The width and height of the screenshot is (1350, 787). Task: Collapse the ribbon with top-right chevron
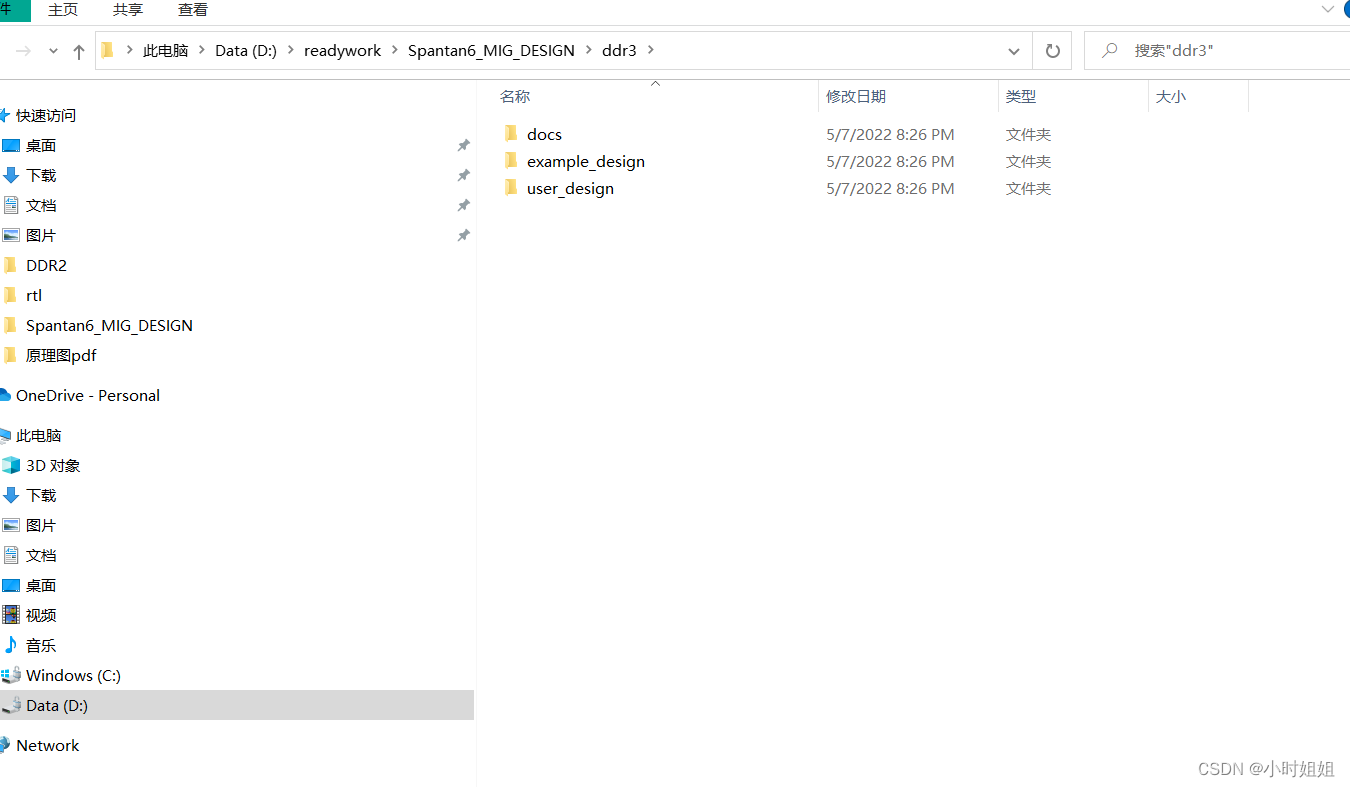click(x=1327, y=9)
